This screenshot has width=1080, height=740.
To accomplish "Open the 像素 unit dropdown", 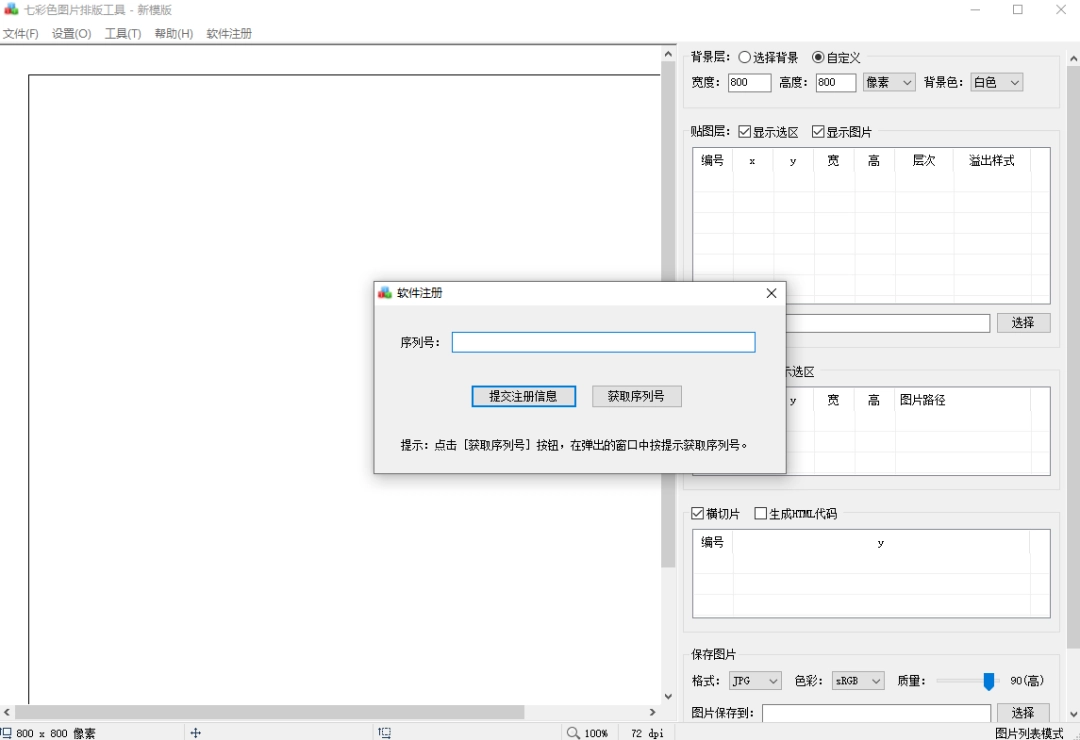I will pos(888,82).
